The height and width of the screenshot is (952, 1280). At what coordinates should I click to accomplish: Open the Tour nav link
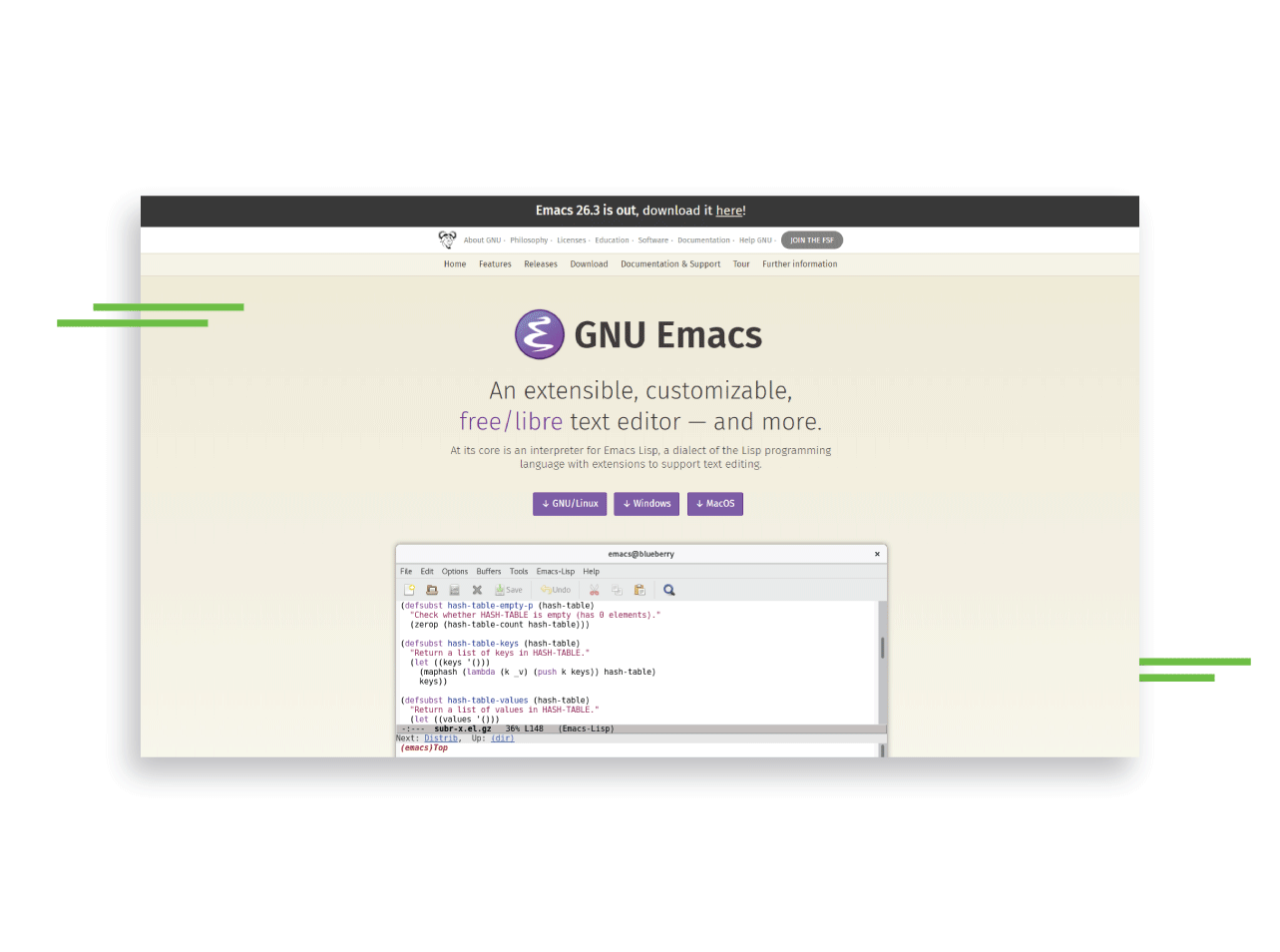pos(741,264)
